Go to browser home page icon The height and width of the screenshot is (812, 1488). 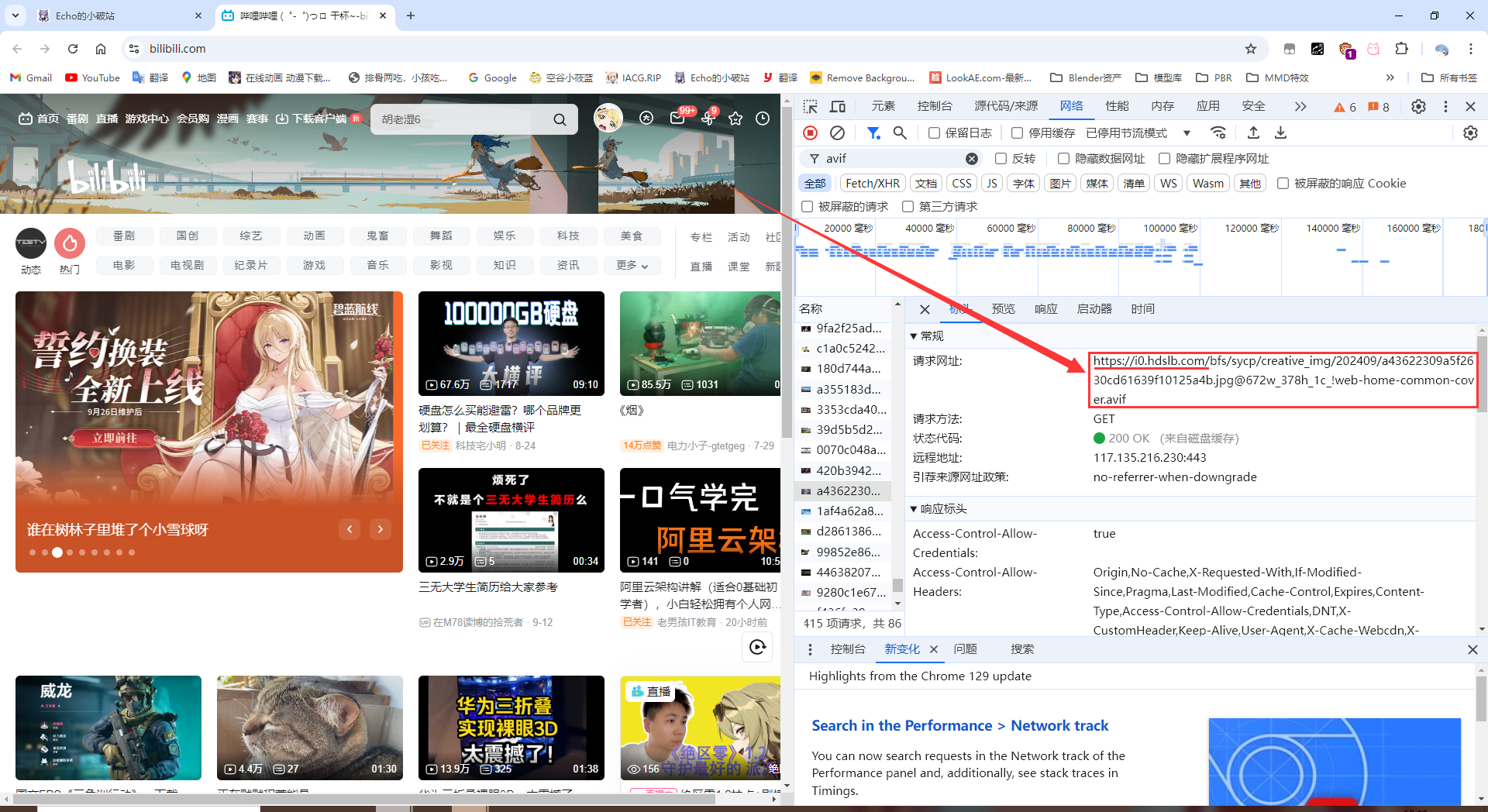pyautogui.click(x=101, y=49)
